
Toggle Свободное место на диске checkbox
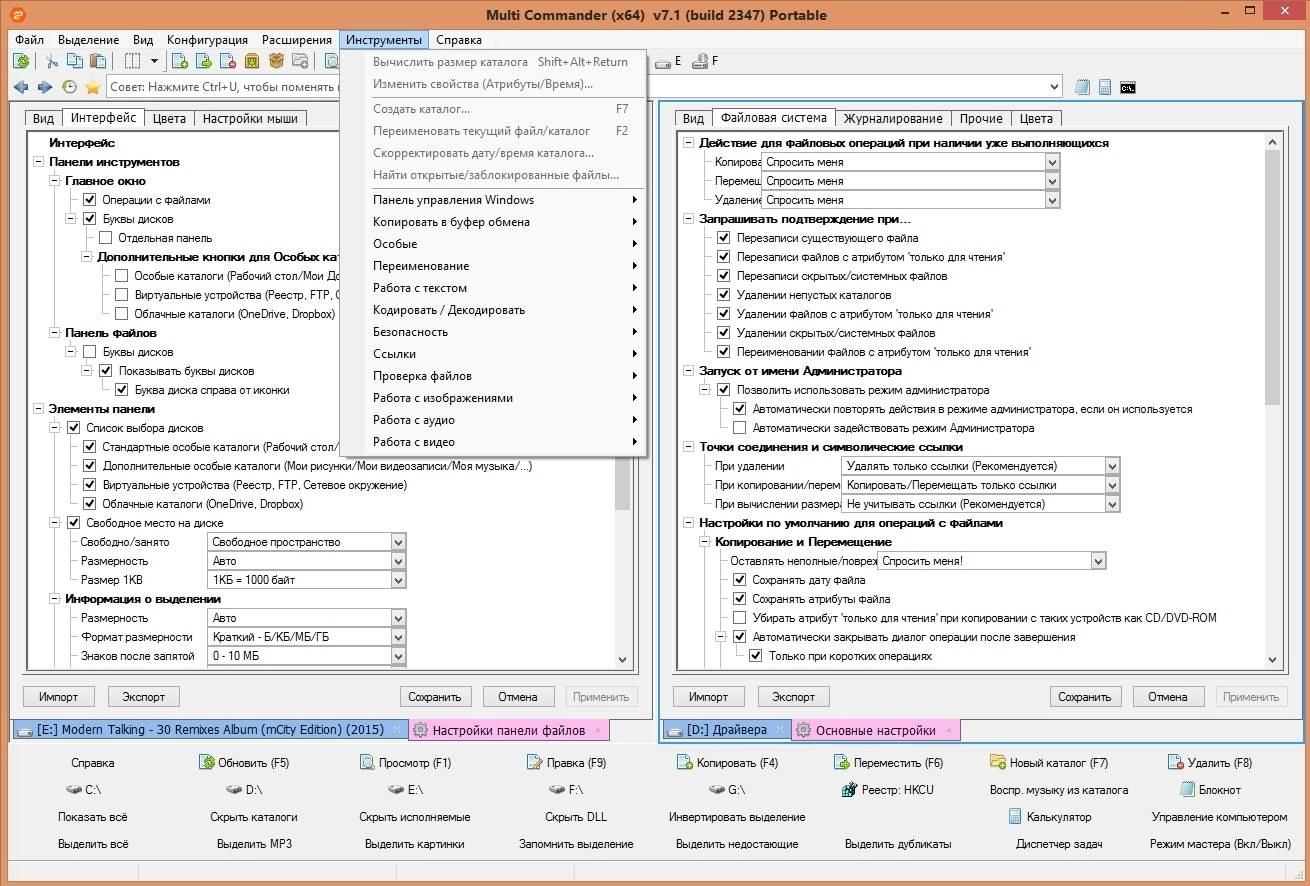tap(73, 523)
